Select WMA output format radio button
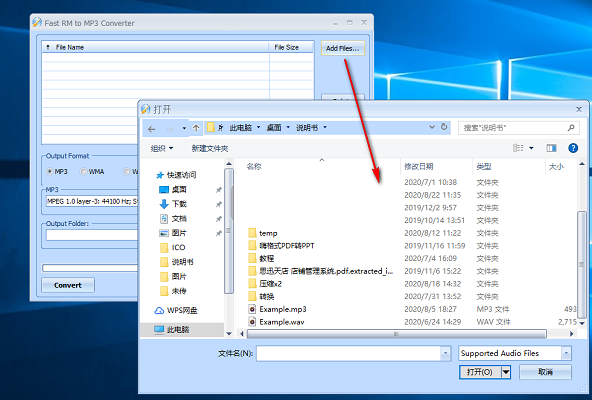Viewport: 592px width, 400px height. (x=83, y=171)
